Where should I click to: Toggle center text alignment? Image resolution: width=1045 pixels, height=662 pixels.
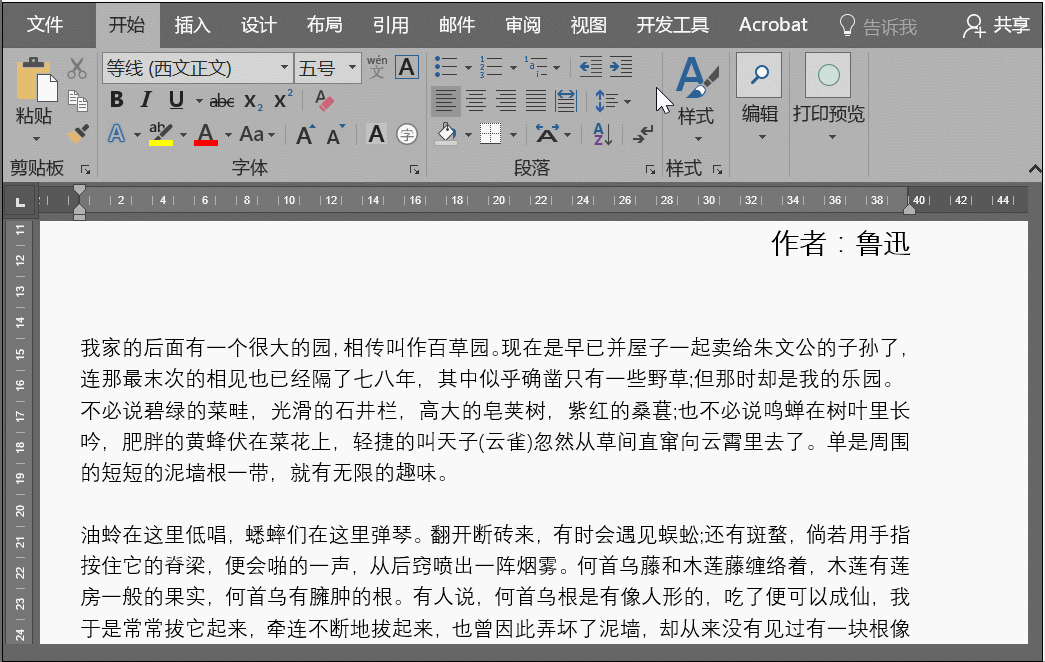pyautogui.click(x=475, y=101)
